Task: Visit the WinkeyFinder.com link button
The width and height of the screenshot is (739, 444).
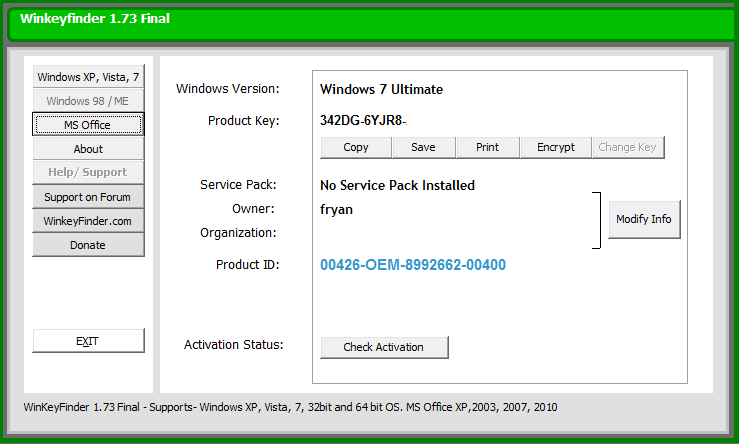Action: (x=88, y=221)
